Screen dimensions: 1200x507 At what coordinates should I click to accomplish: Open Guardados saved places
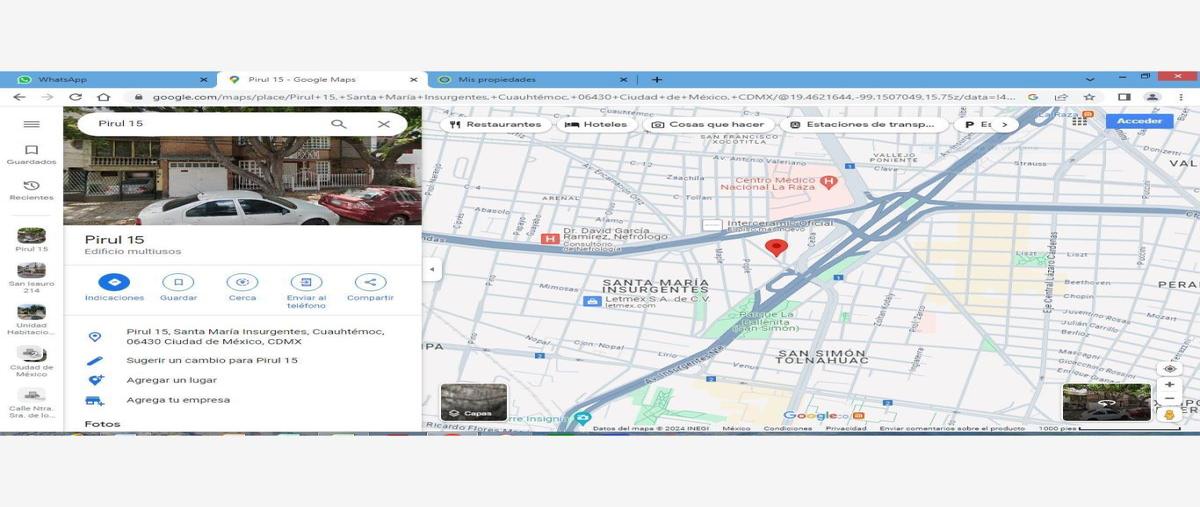(x=31, y=154)
